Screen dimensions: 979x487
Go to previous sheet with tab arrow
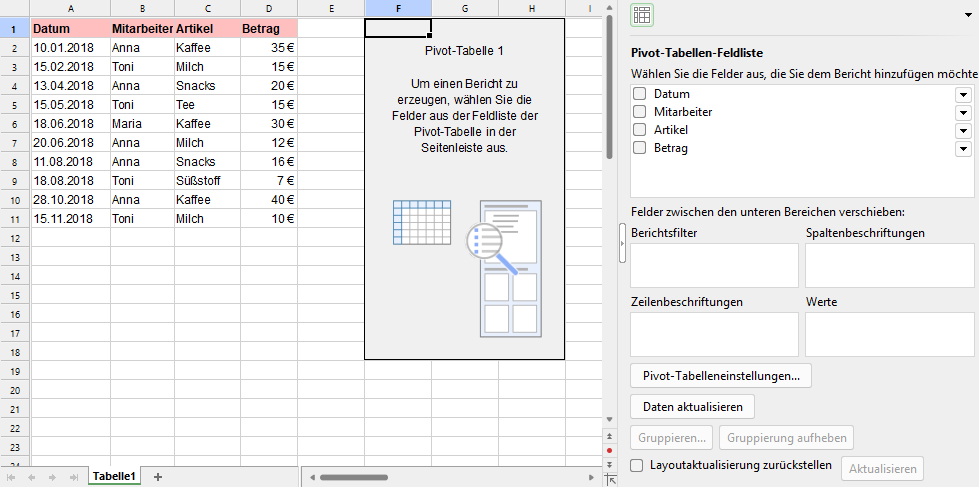(x=31, y=477)
